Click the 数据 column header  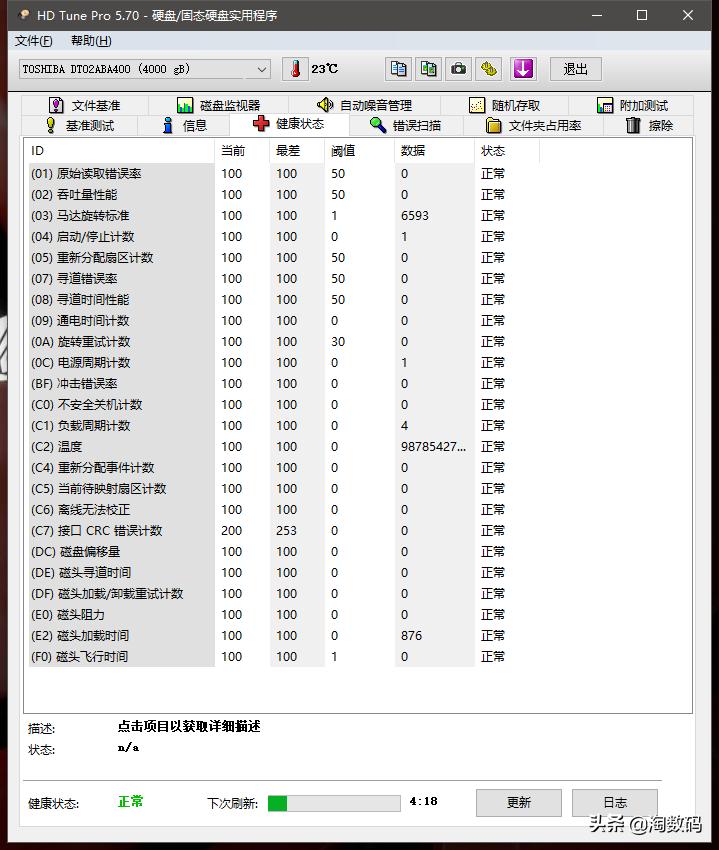click(435, 151)
